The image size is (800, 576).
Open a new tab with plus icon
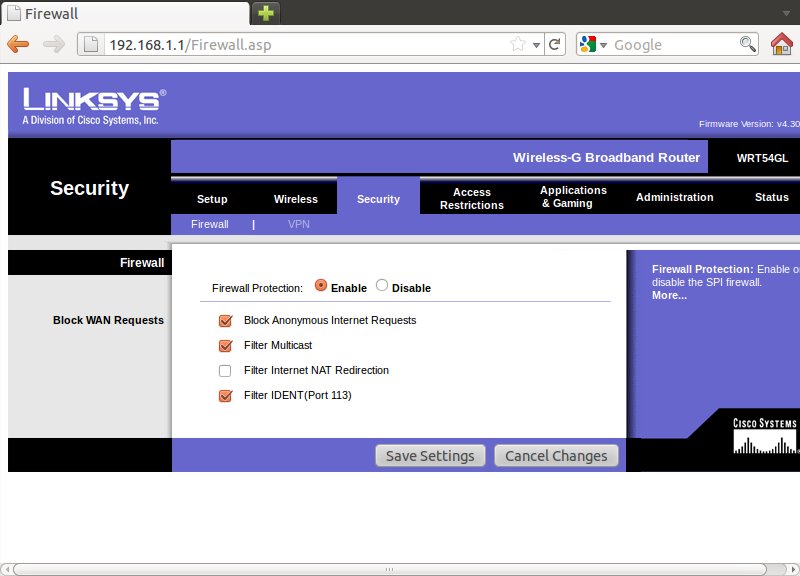[x=266, y=13]
